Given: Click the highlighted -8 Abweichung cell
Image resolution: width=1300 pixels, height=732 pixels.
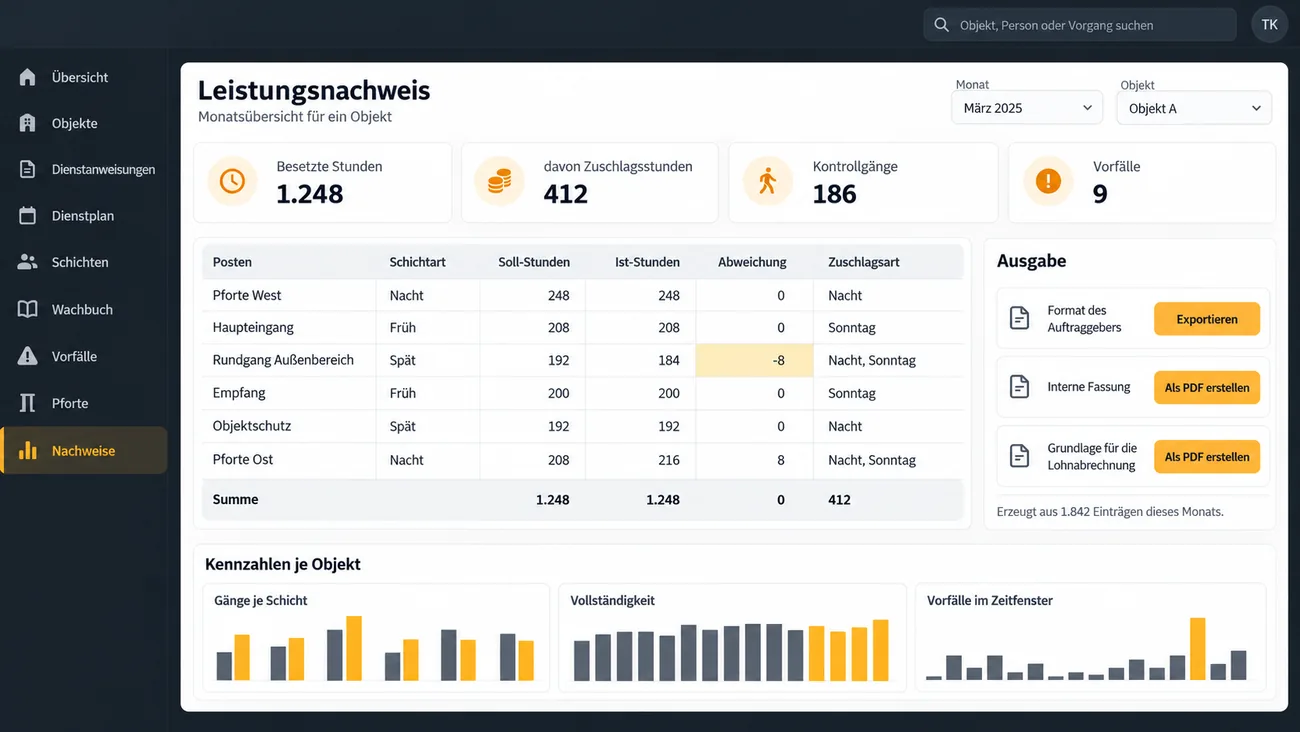Looking at the screenshot, I should click(755, 360).
